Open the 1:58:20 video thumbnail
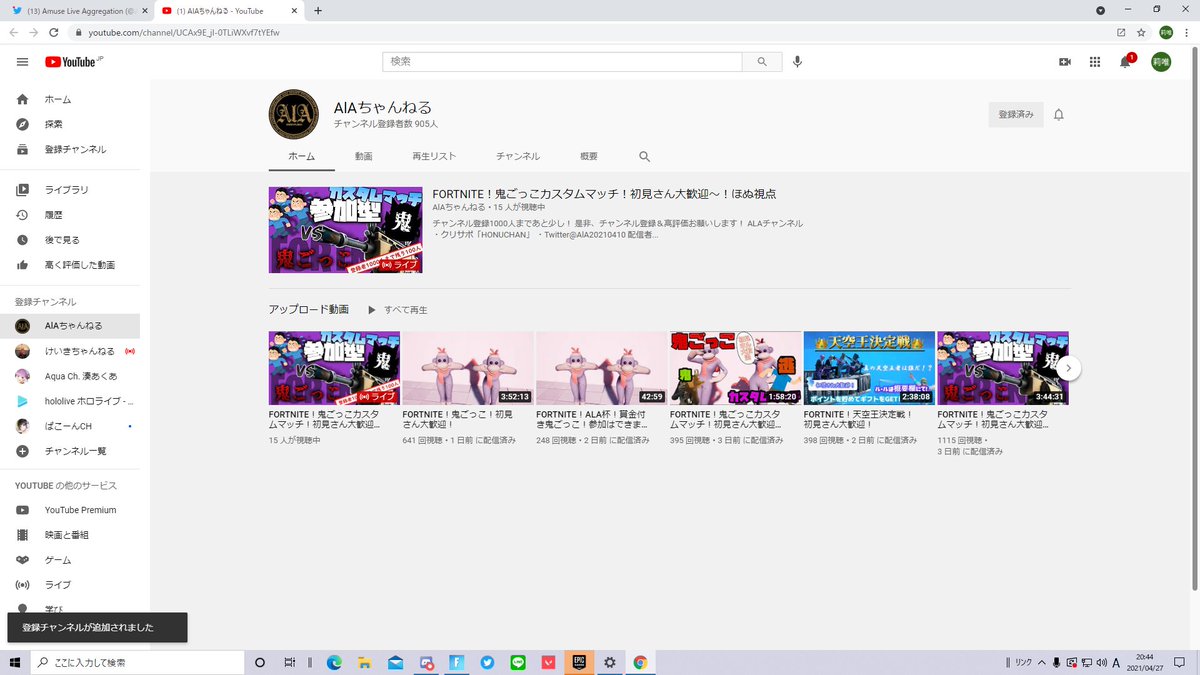The height and width of the screenshot is (675, 1200). tap(735, 368)
